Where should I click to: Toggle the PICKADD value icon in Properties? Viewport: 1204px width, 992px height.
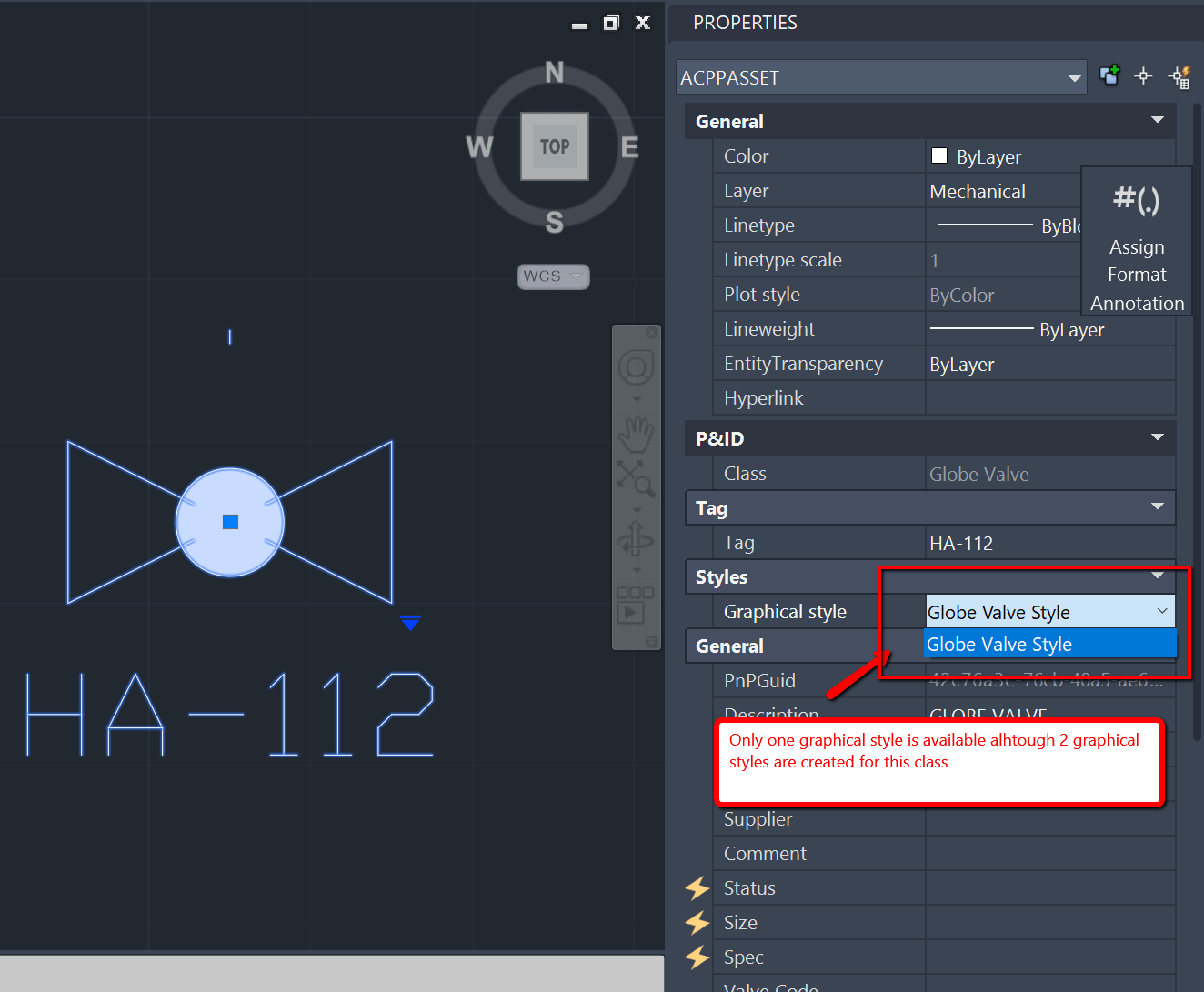click(x=1109, y=76)
